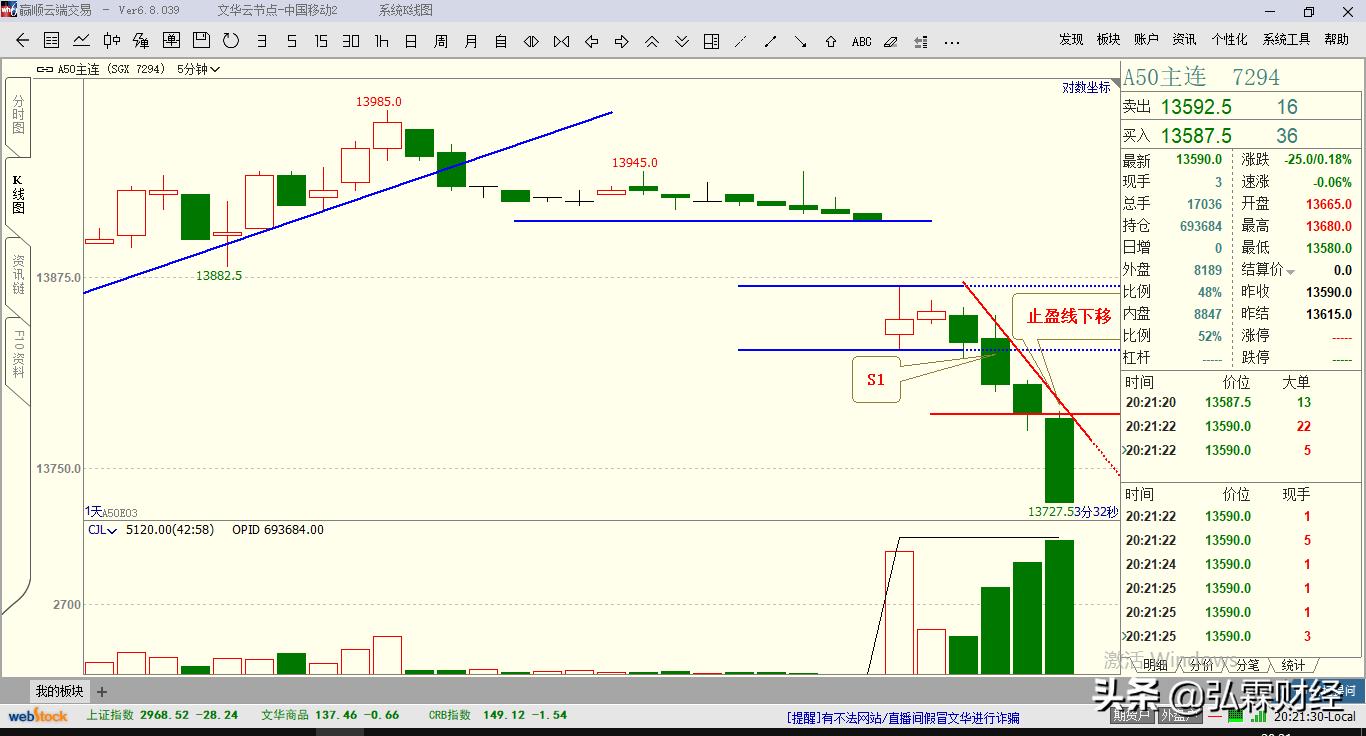
Task: Click the chain link icon beside A50主连
Action: [44, 69]
